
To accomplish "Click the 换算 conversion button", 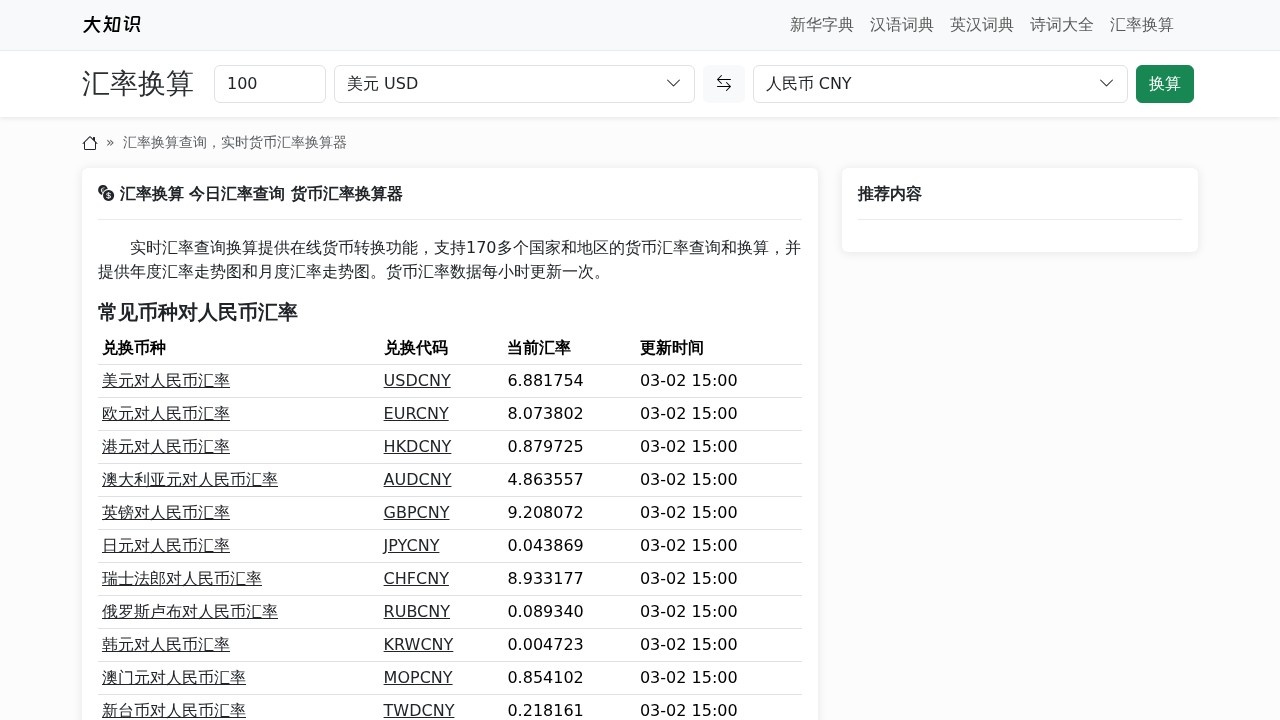I will tap(1164, 84).
